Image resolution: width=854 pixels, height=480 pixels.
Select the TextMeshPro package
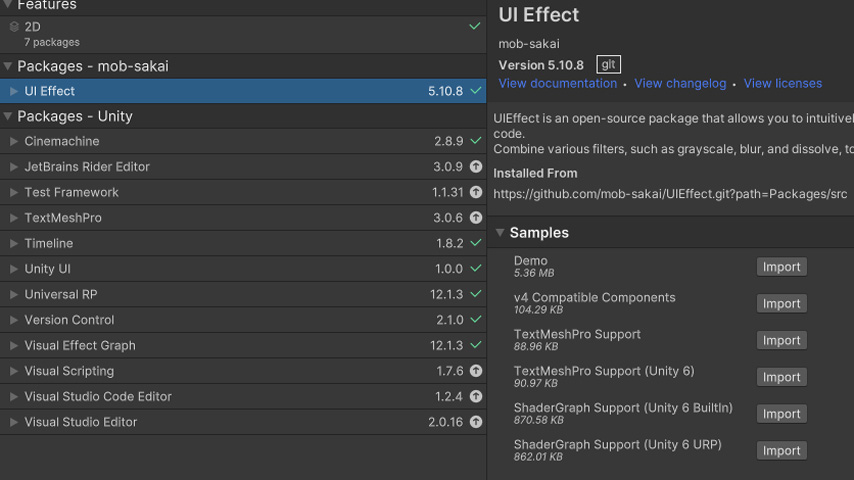pos(243,218)
